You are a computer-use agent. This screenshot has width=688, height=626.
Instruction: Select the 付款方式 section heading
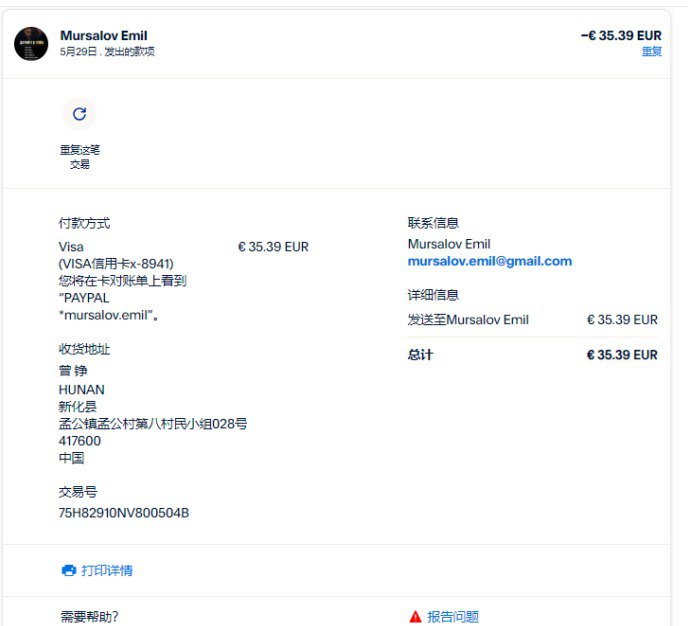pyautogui.click(x=84, y=223)
